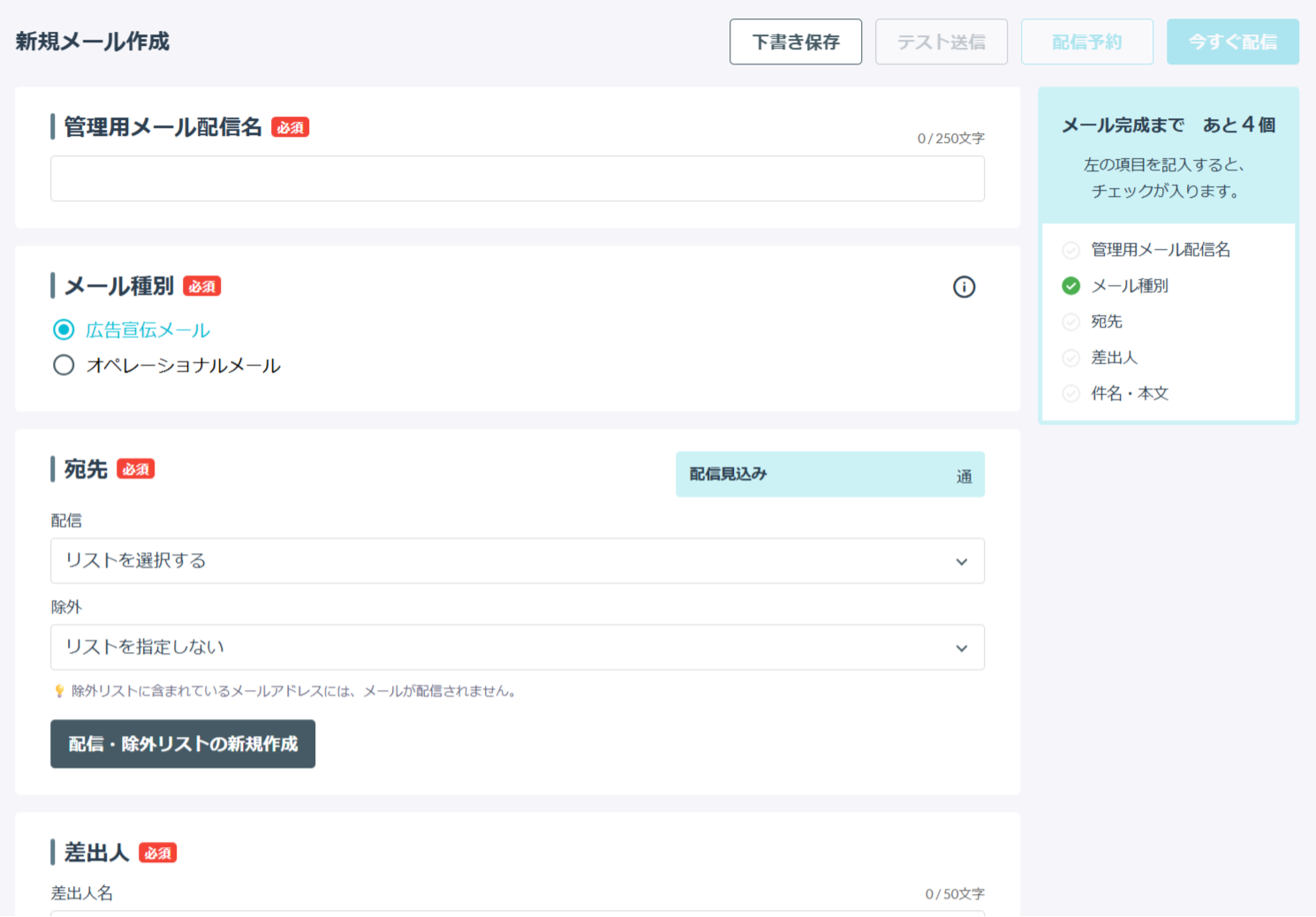Screen dimensions: 1316x917
Task: Click the 必須 badge next to メール種別
Action: click(x=202, y=286)
